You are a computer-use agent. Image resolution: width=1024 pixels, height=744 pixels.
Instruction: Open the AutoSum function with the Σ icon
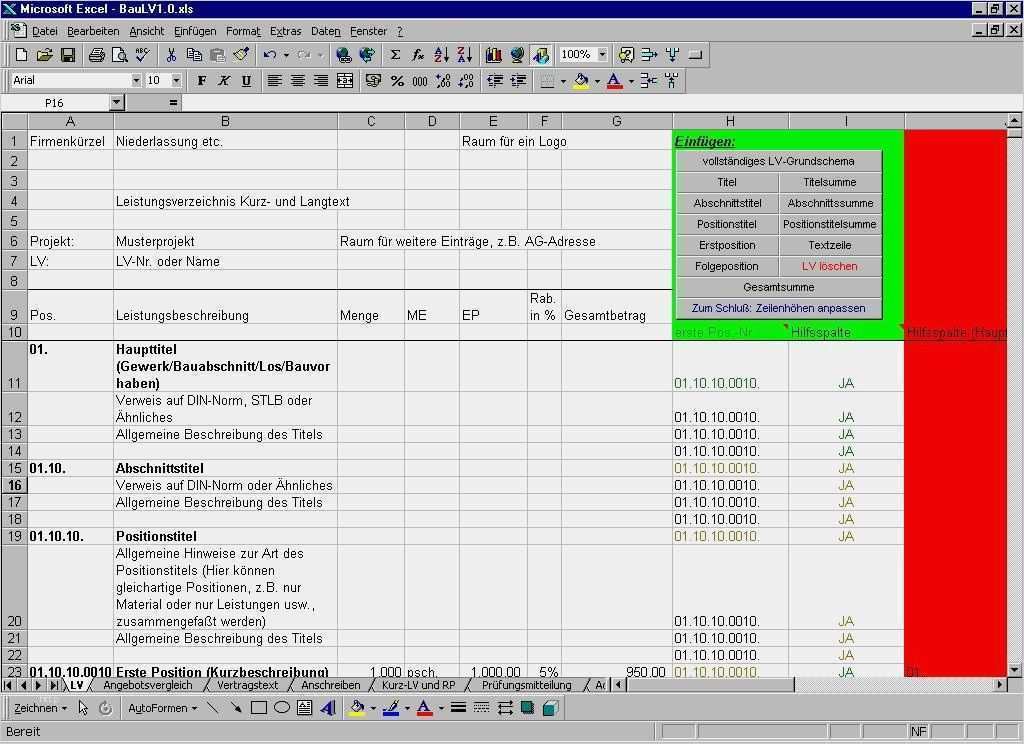(x=397, y=55)
